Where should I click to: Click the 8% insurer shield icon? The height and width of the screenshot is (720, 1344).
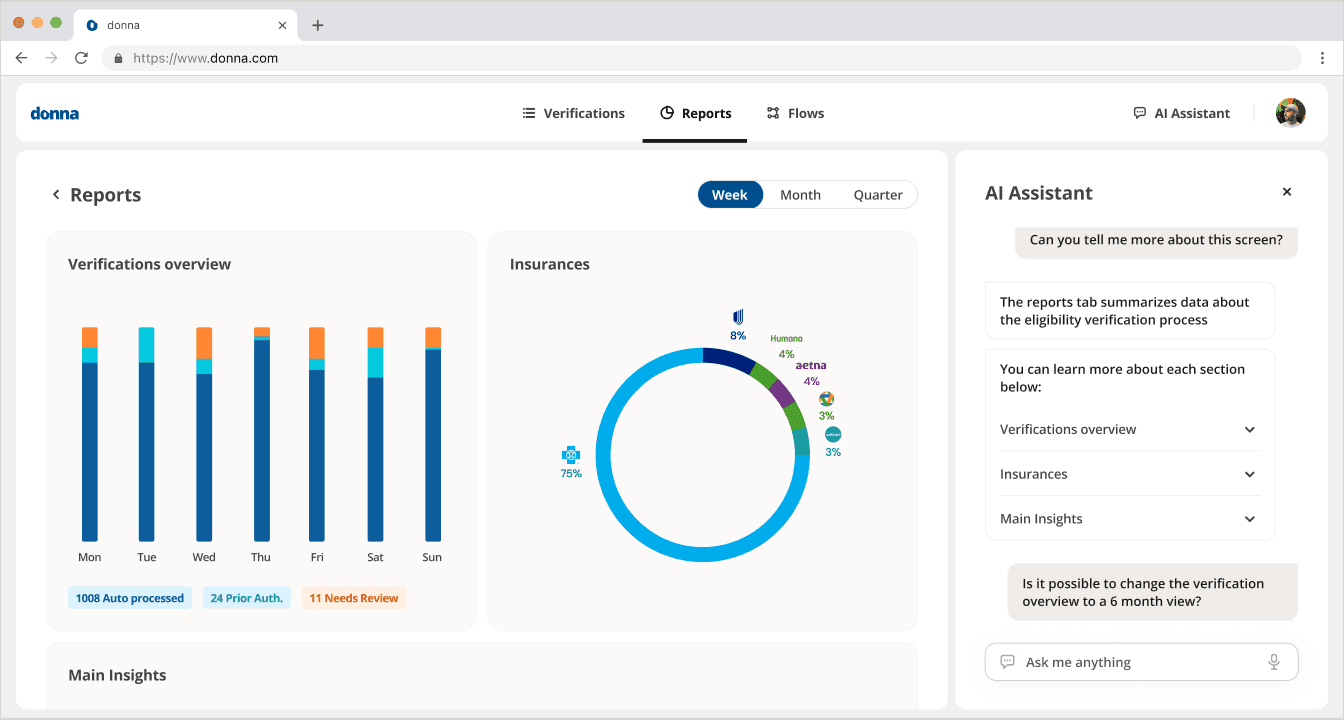(738, 317)
